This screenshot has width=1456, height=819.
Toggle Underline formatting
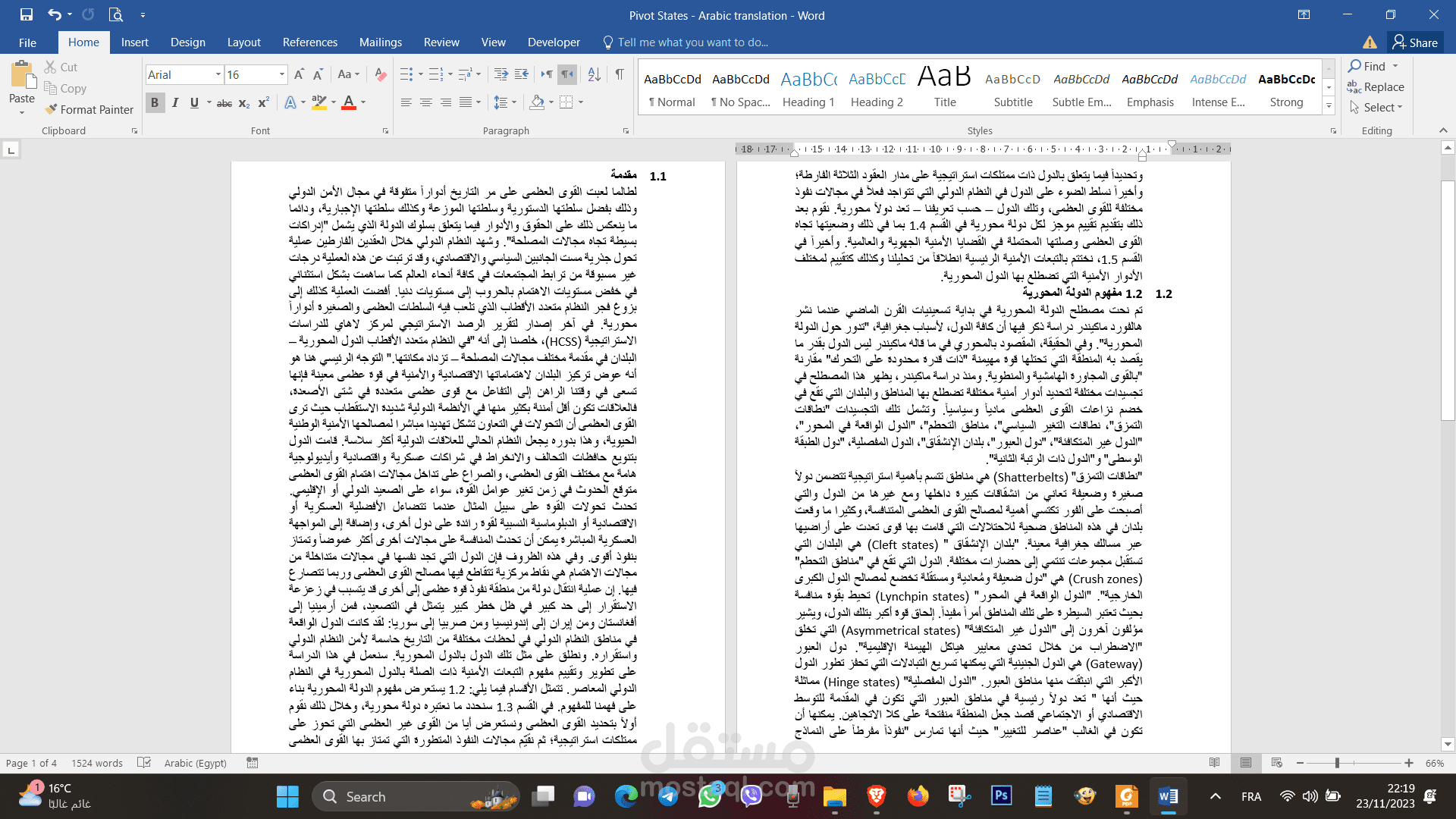tap(194, 102)
